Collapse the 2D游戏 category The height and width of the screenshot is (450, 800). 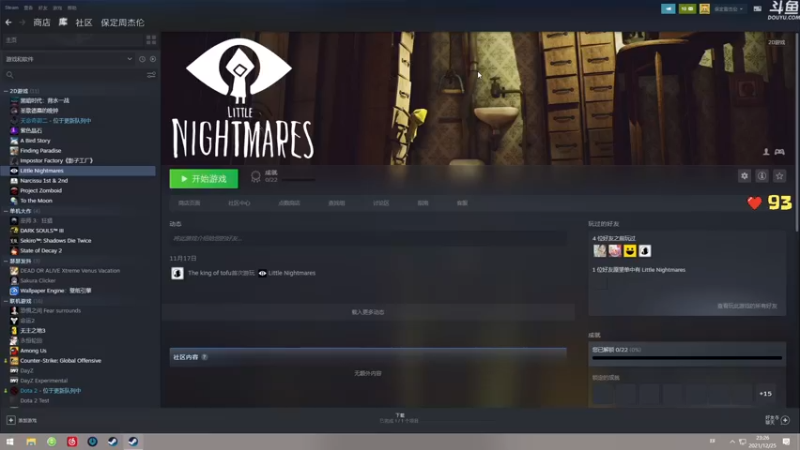[x=6, y=91]
